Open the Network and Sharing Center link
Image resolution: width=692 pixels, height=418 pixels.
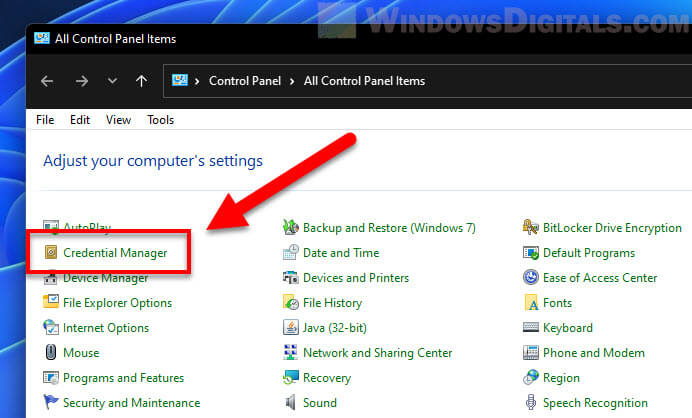point(377,353)
